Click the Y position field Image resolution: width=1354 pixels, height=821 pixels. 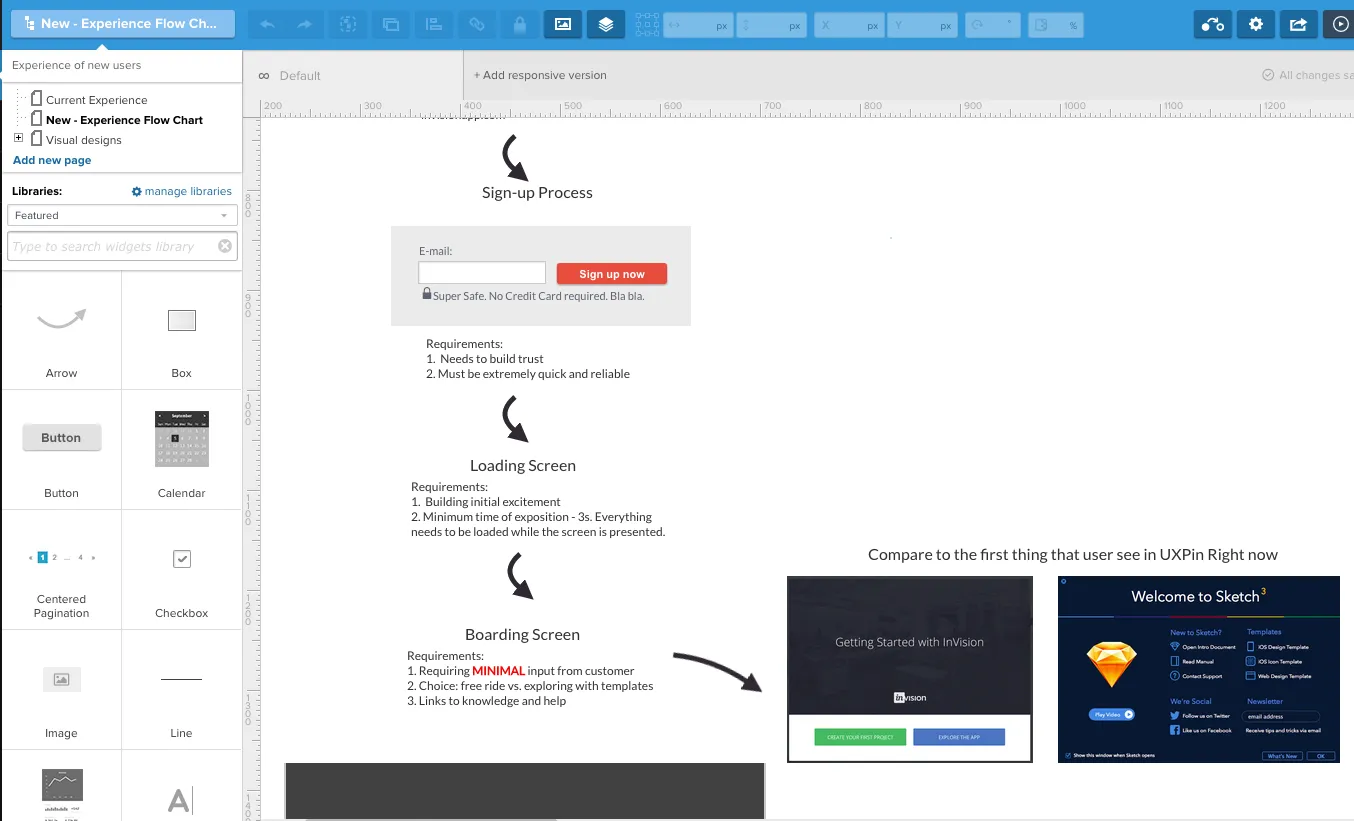pyautogui.click(x=922, y=25)
